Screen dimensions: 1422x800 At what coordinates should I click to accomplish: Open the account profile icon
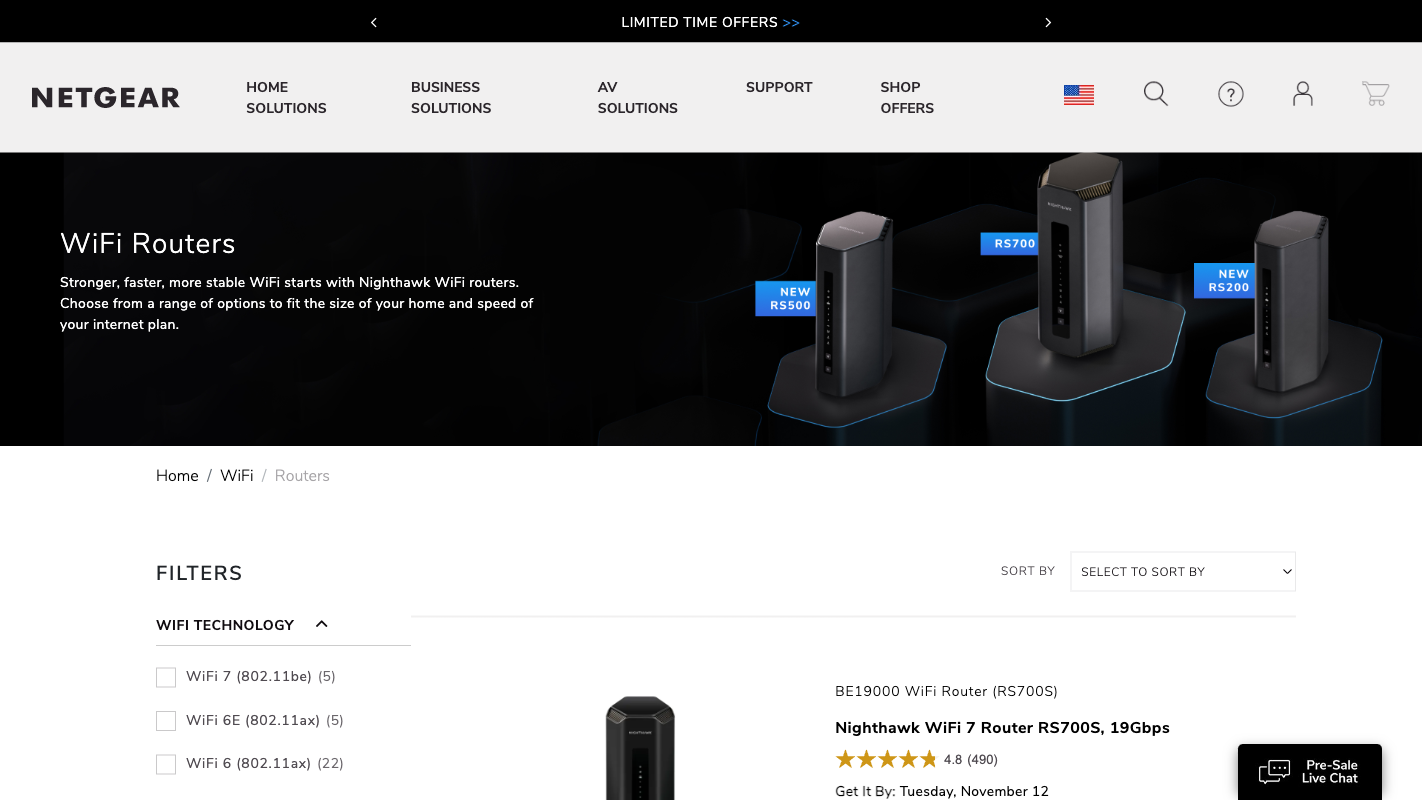pos(1302,94)
